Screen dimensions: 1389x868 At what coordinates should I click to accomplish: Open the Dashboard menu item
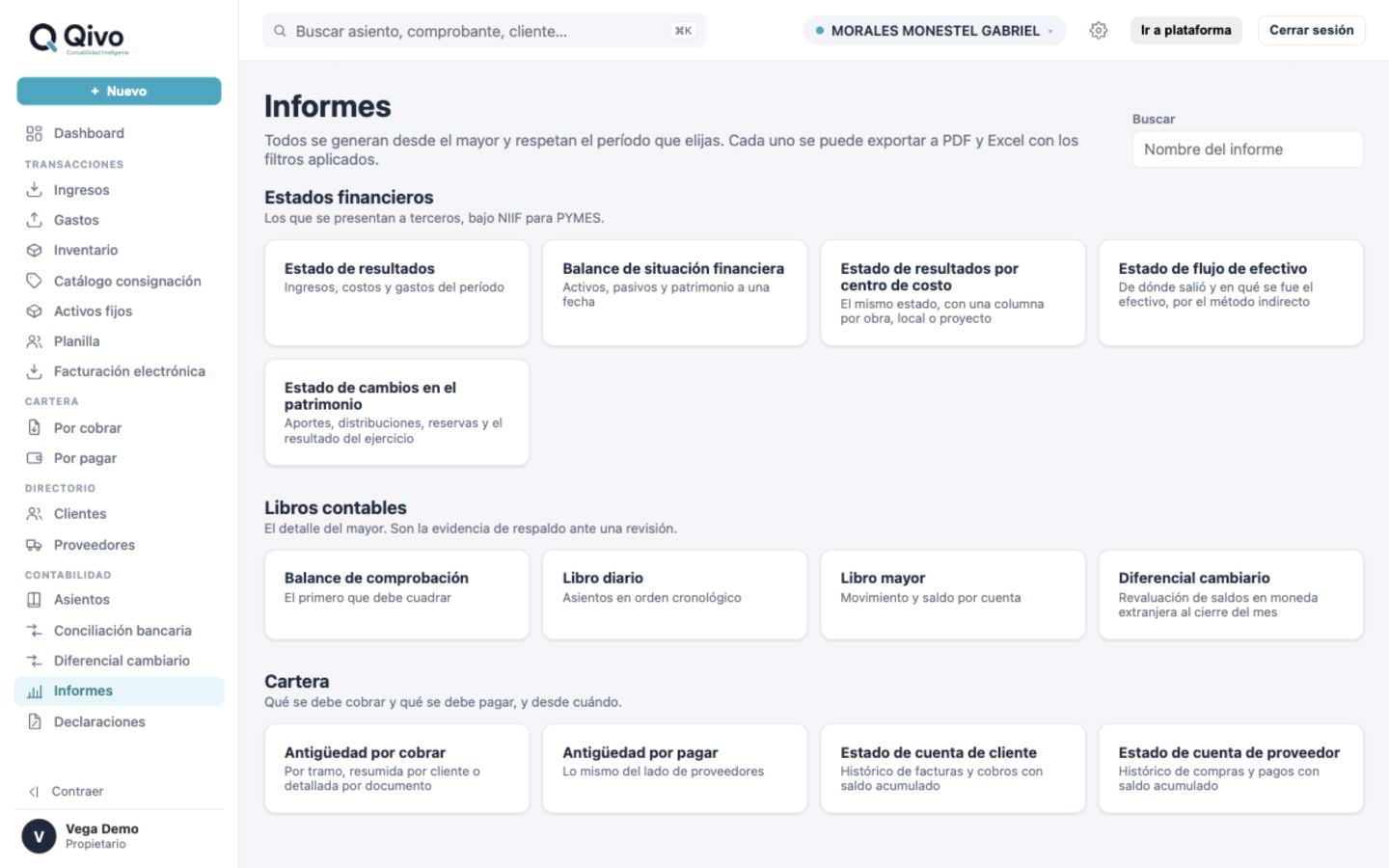[x=120, y=133]
